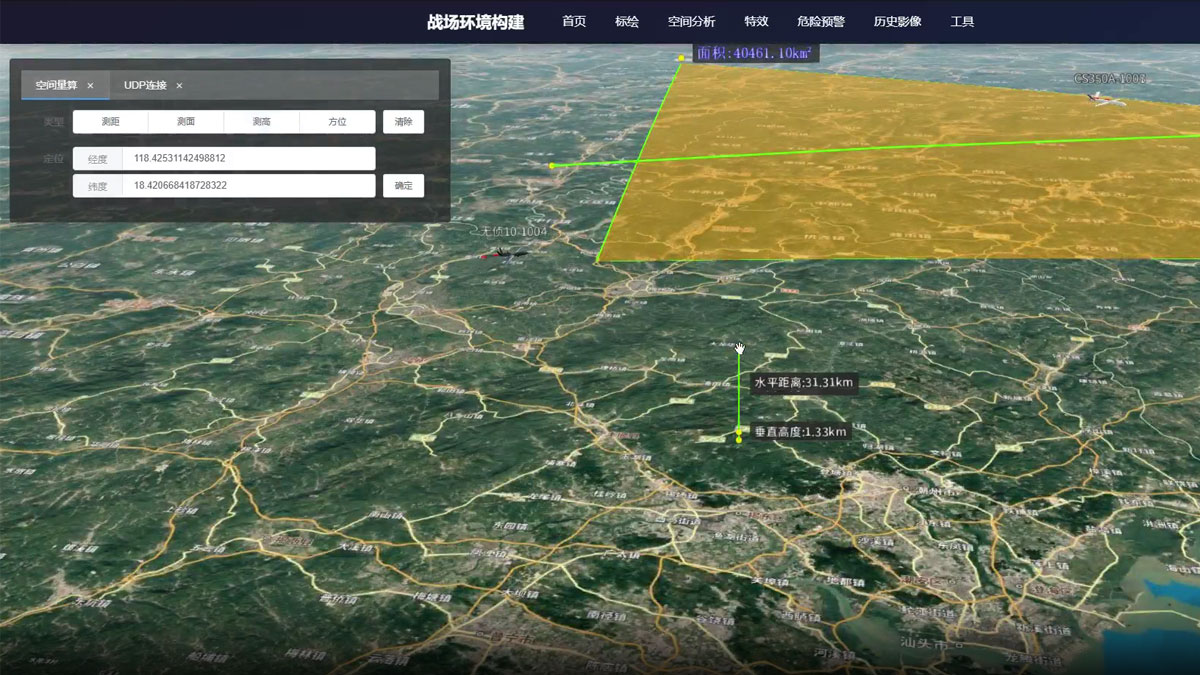Close the 空间量算 tab
Viewport: 1200px width, 675px height.
(90, 86)
